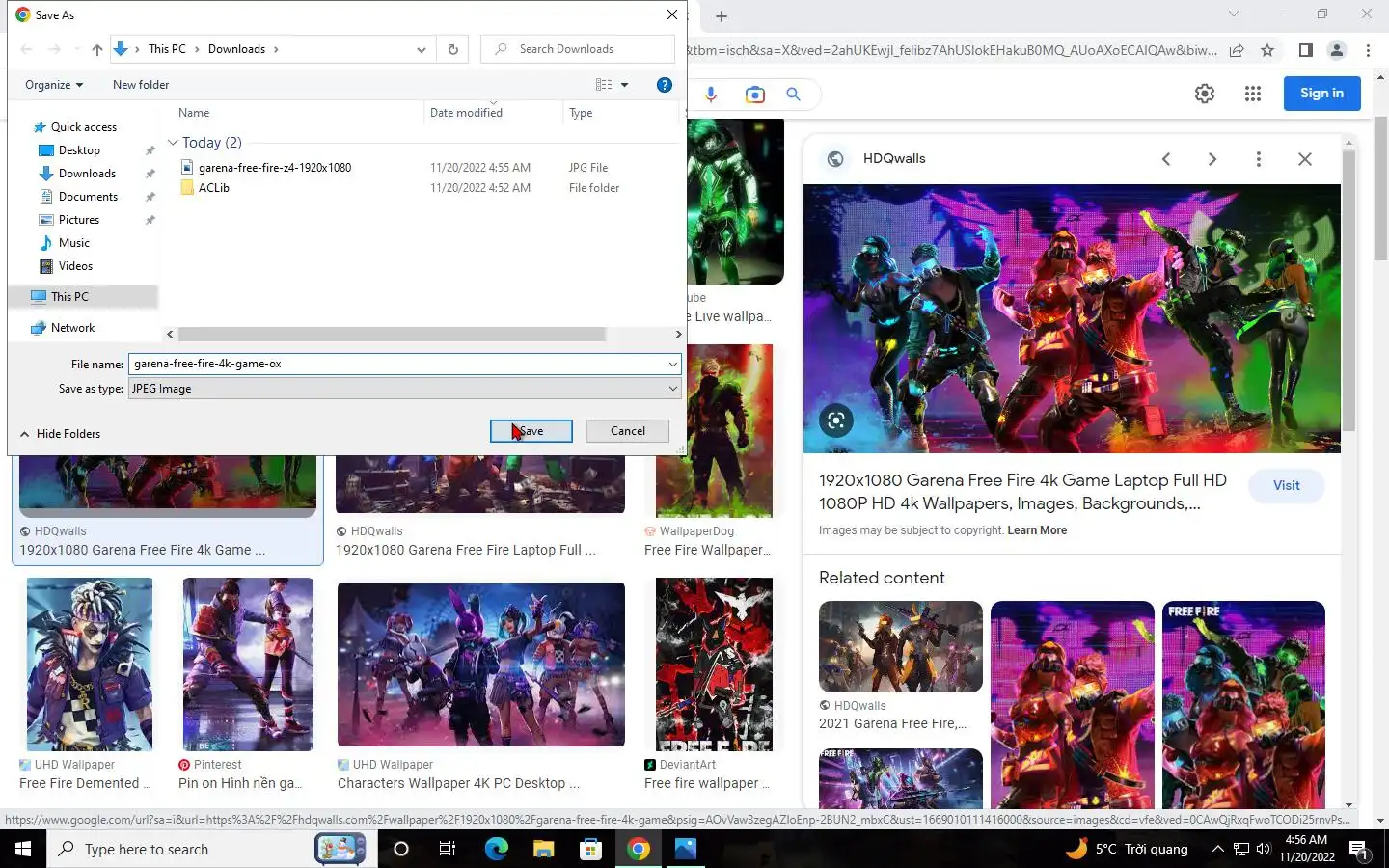Image resolution: width=1389 pixels, height=868 pixels.
Task: Open the 2021 Garena Free Fire related thumbnail
Action: (901, 646)
